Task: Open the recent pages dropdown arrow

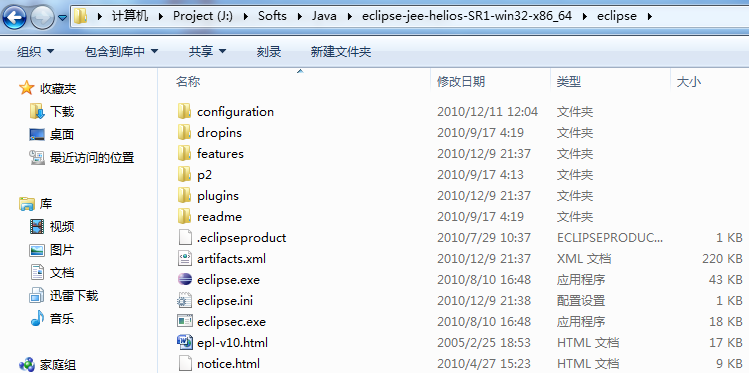Action: coord(63,18)
